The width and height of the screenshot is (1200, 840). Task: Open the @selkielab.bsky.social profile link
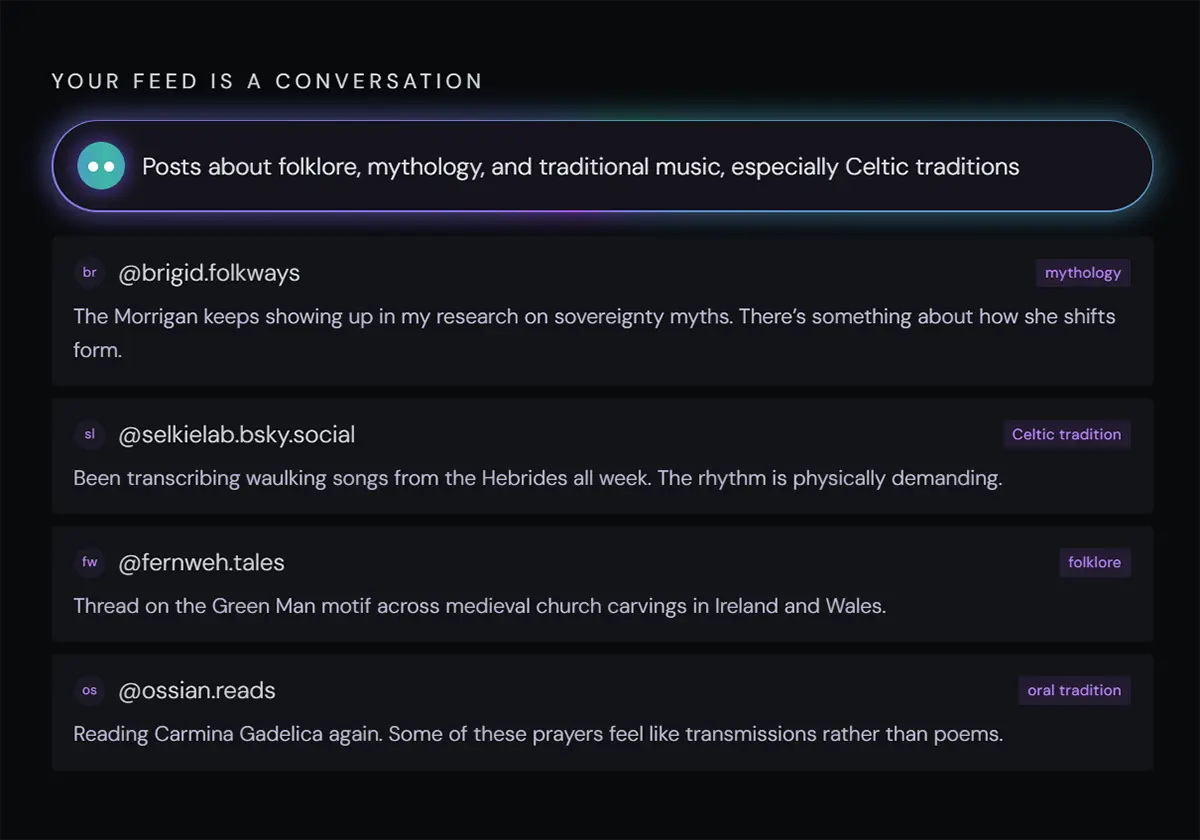[x=236, y=435]
